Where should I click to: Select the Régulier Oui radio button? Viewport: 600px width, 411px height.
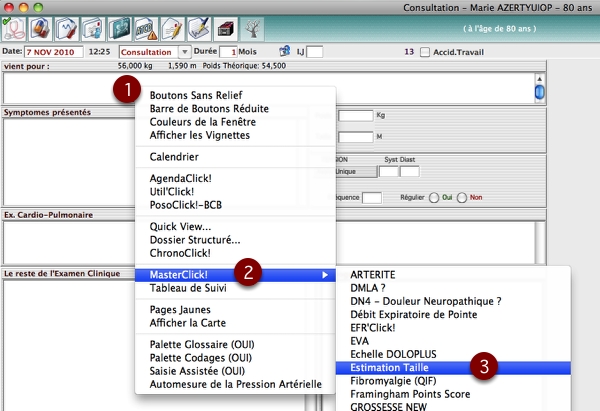point(434,197)
